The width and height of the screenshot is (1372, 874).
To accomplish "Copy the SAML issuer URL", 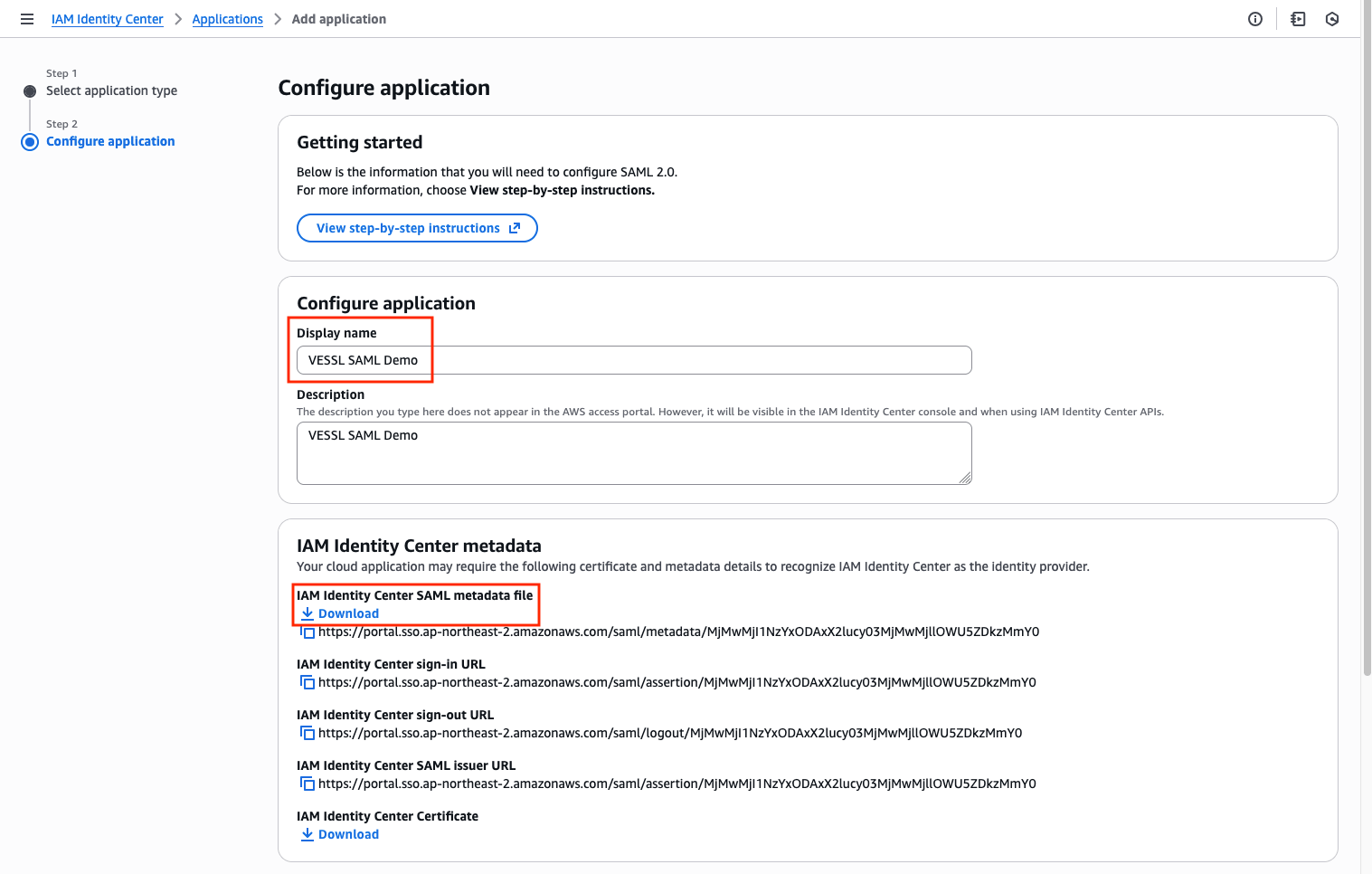I will (308, 784).
